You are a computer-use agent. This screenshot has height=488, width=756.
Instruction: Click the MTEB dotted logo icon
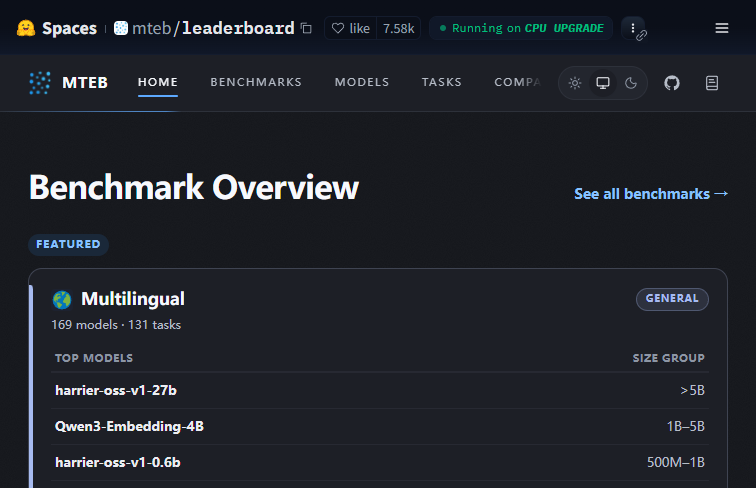[40, 83]
